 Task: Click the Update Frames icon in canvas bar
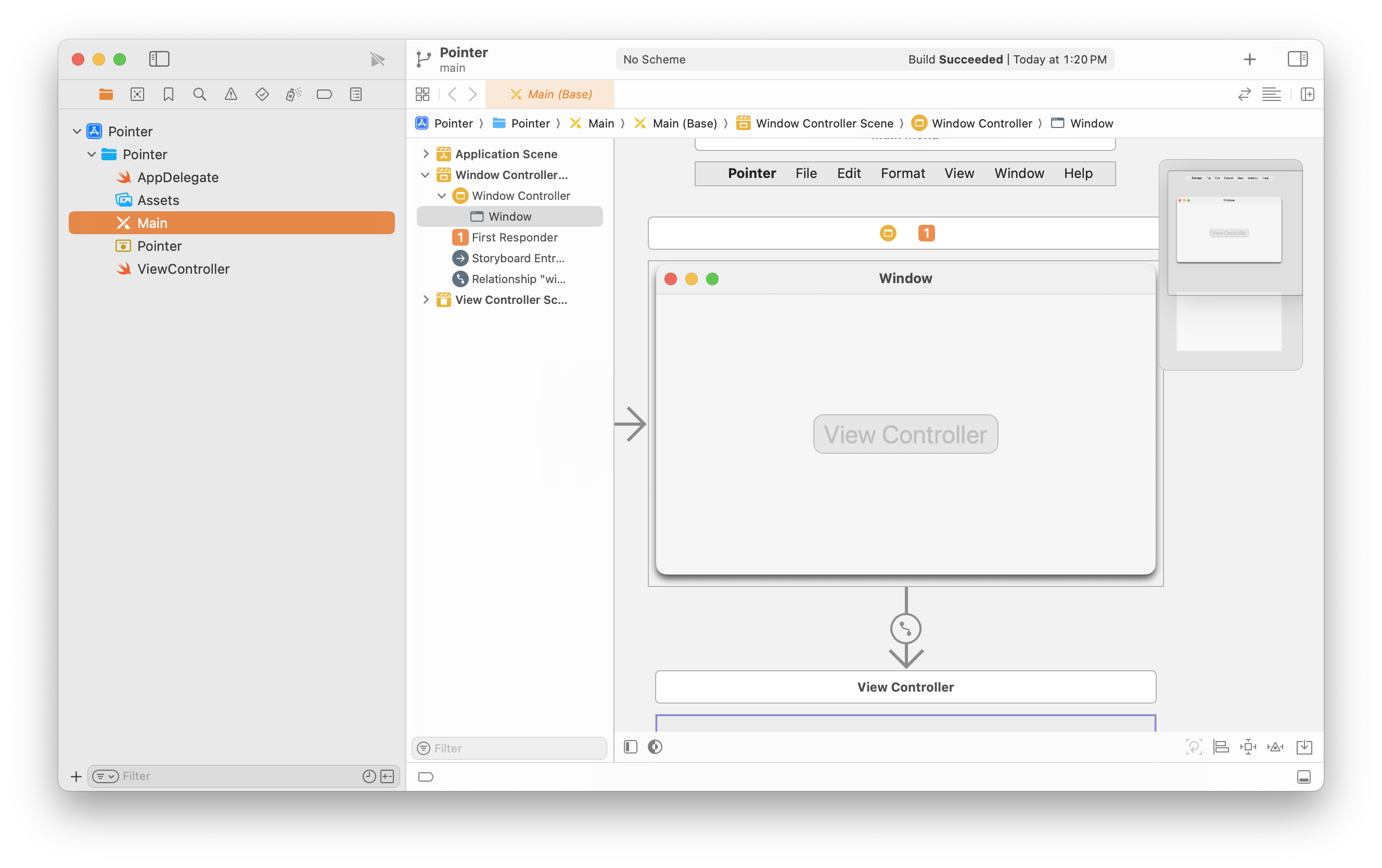[1194, 747]
